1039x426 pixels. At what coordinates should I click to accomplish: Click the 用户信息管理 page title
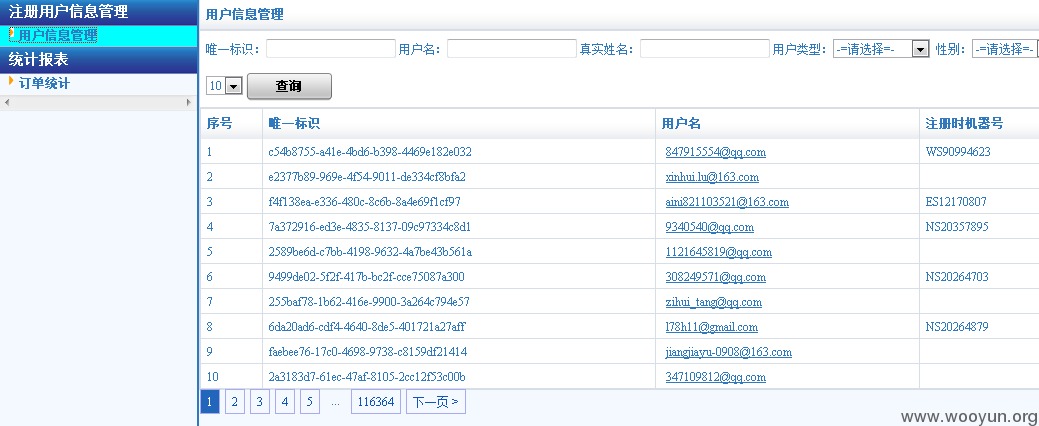point(245,15)
